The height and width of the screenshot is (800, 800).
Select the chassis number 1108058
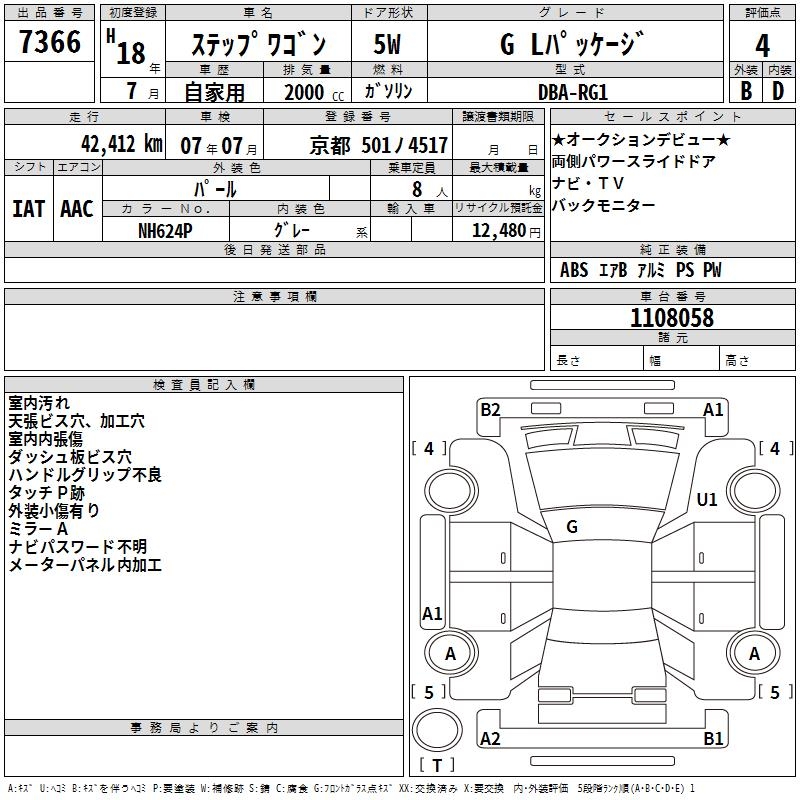[x=672, y=317]
